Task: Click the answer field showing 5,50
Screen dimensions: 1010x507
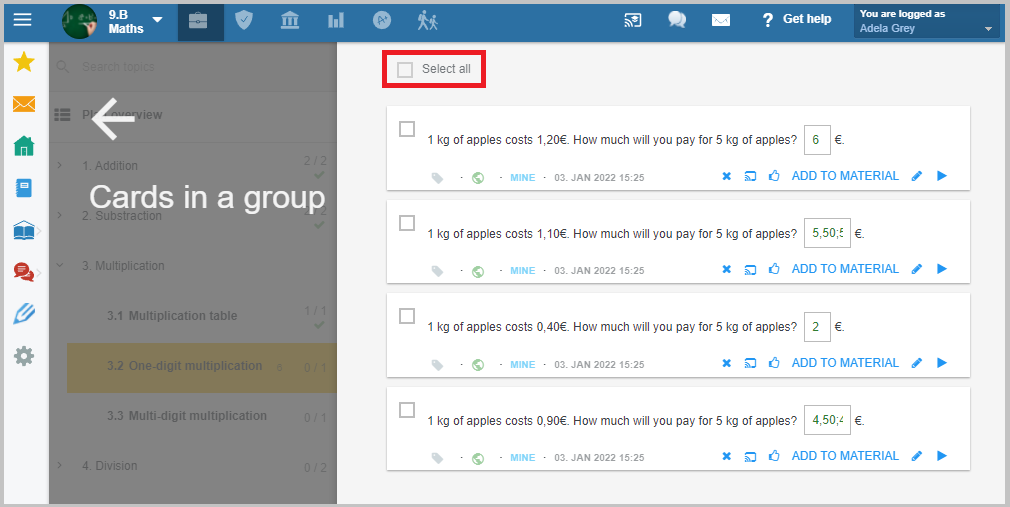Action: pos(827,233)
